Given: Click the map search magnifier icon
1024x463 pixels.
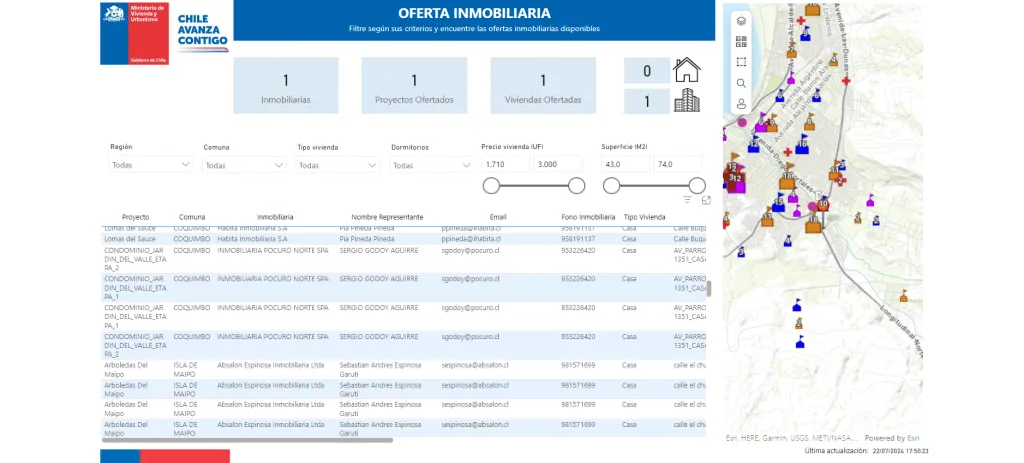Looking at the screenshot, I should click(x=741, y=83).
